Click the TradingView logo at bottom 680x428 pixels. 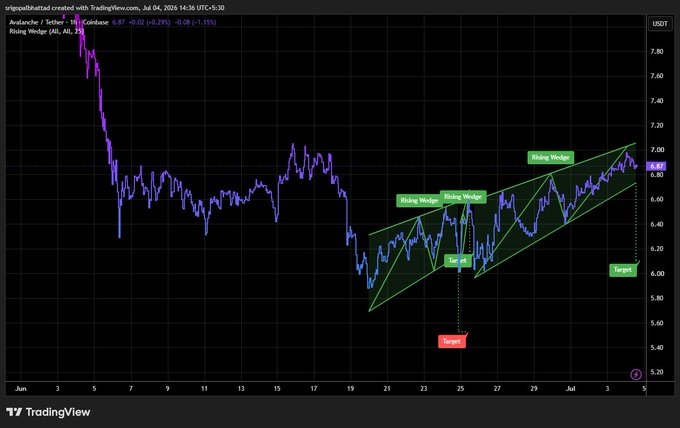(x=48, y=412)
